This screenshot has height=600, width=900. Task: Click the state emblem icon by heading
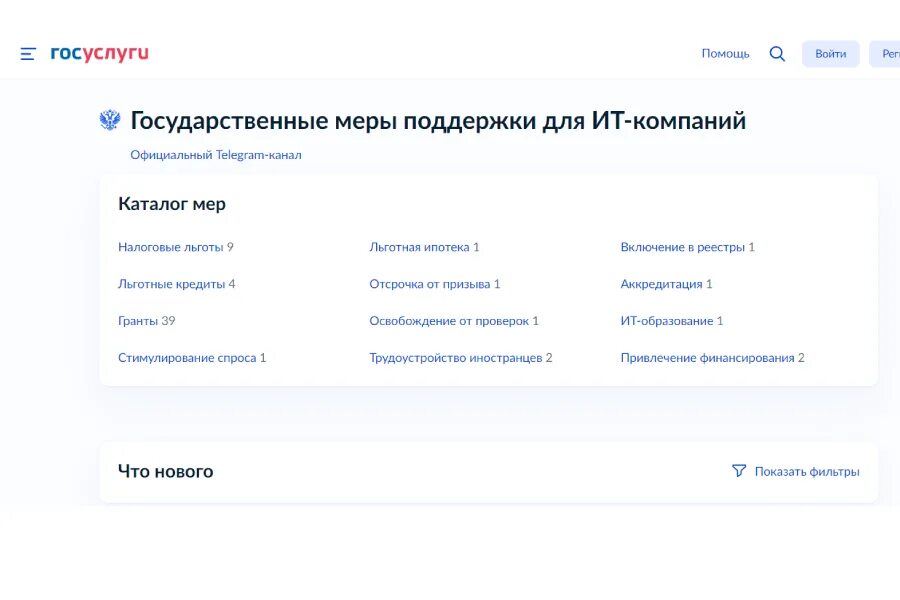[110, 120]
